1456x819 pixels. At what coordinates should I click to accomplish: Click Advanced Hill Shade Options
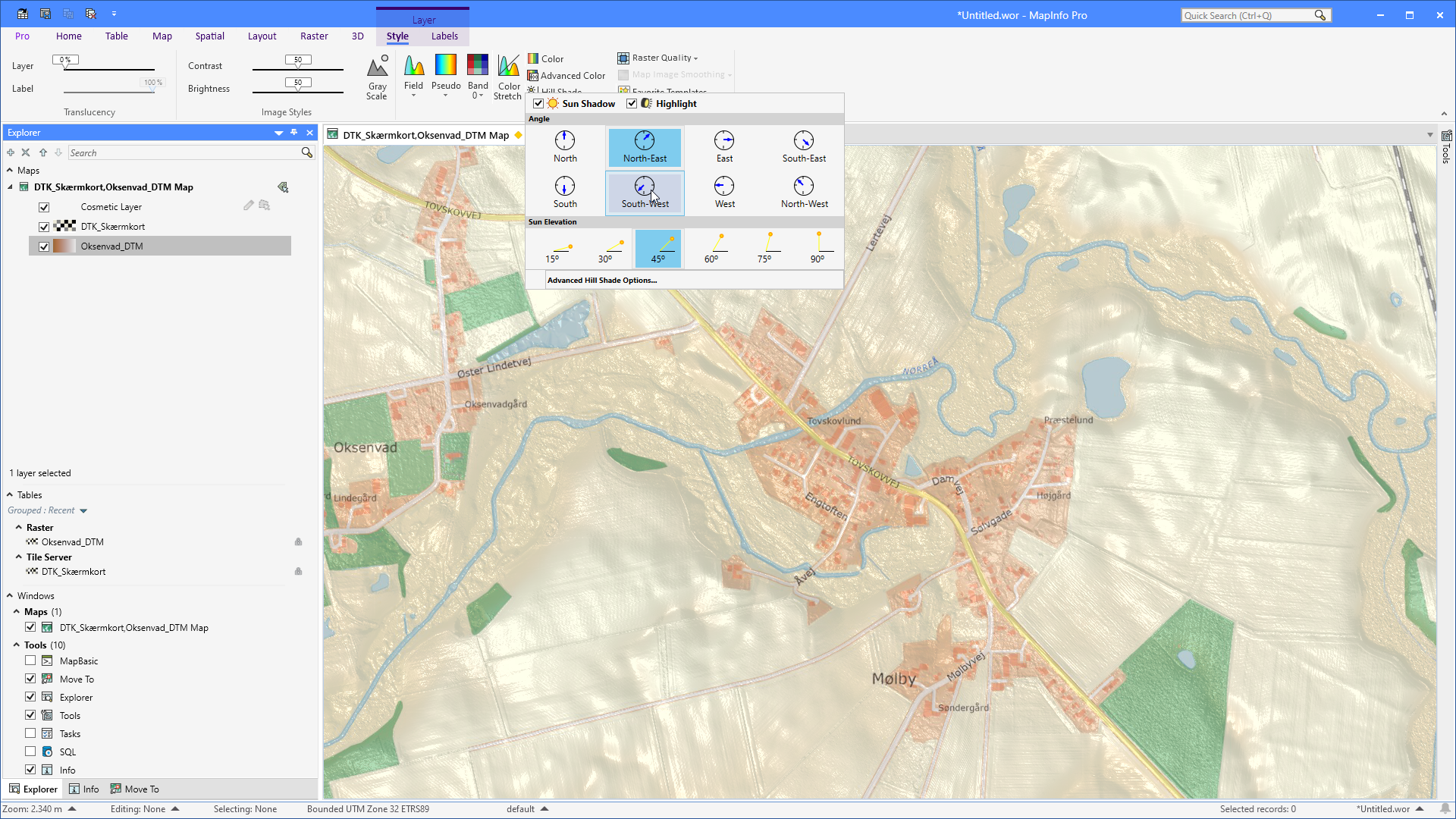pyautogui.click(x=602, y=280)
